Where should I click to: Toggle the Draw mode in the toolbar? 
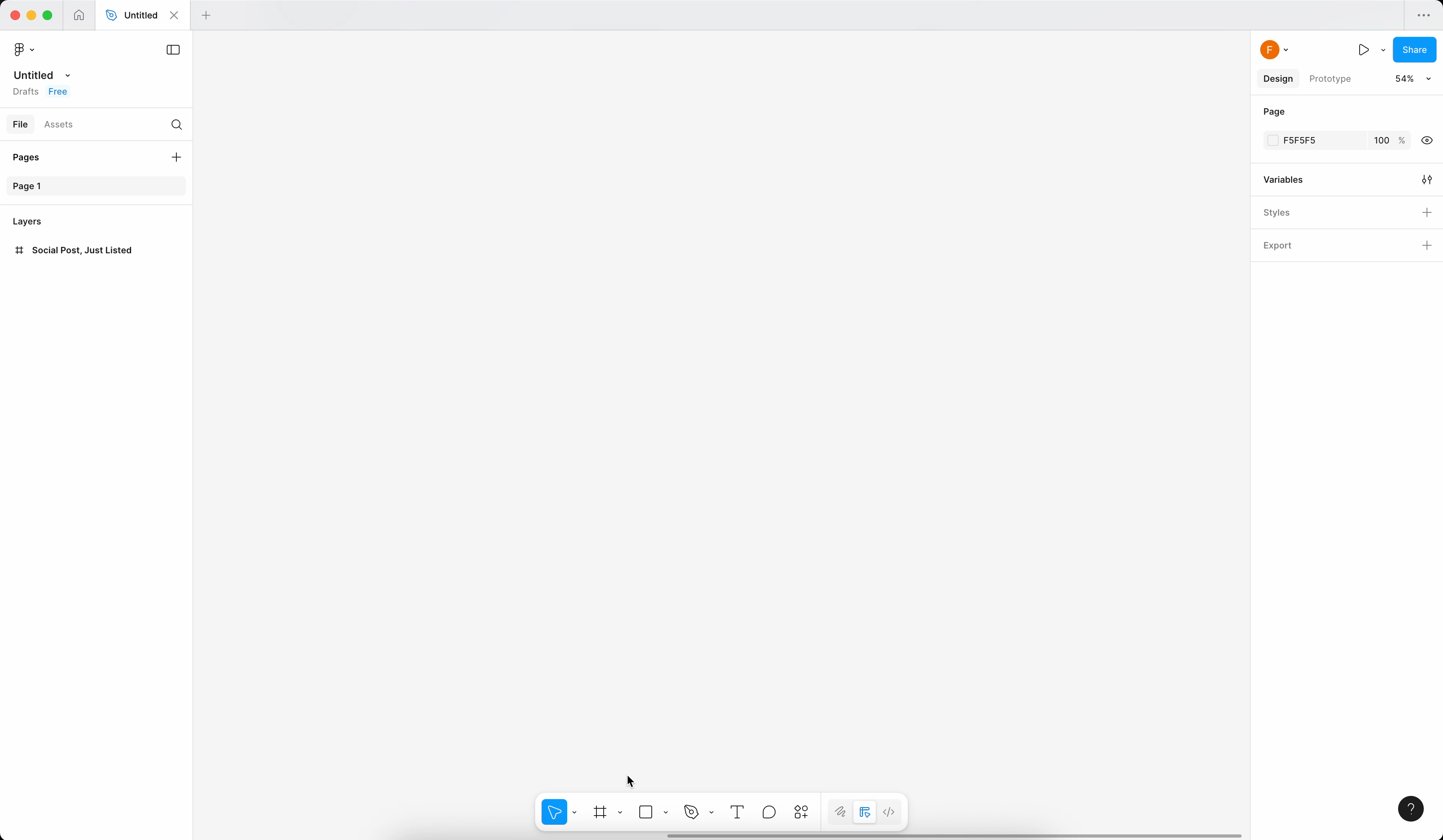(x=840, y=812)
